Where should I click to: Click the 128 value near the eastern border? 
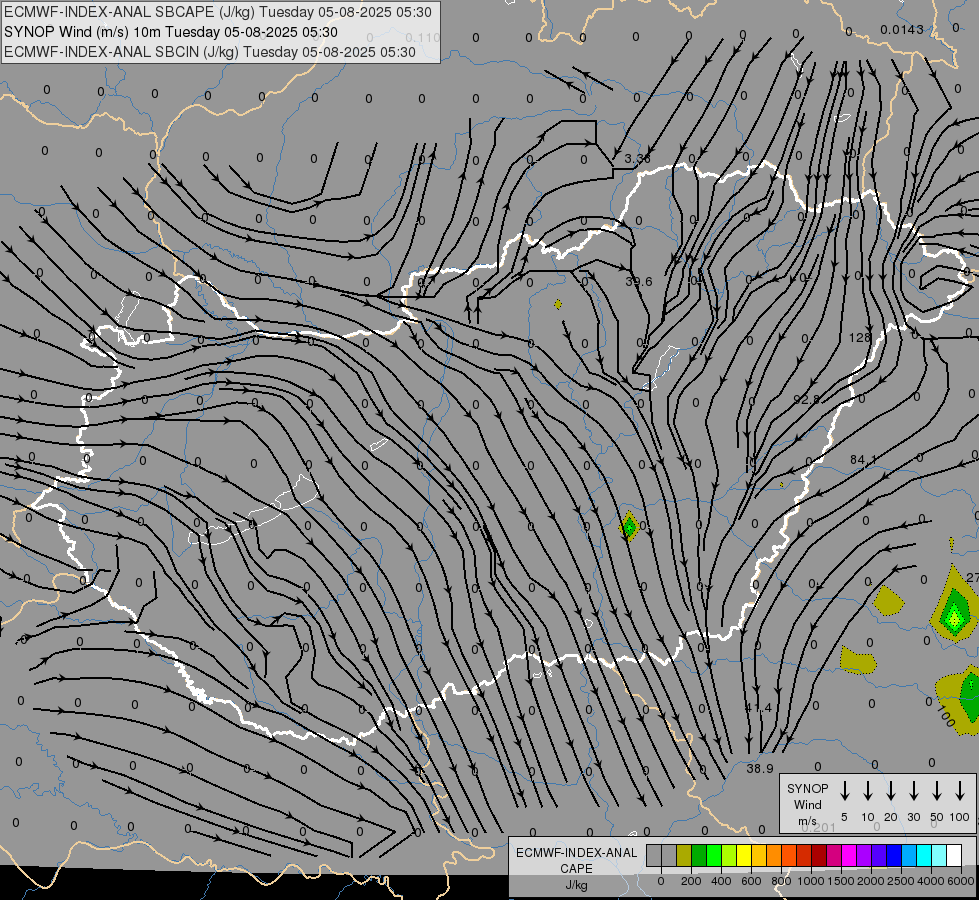(860, 337)
